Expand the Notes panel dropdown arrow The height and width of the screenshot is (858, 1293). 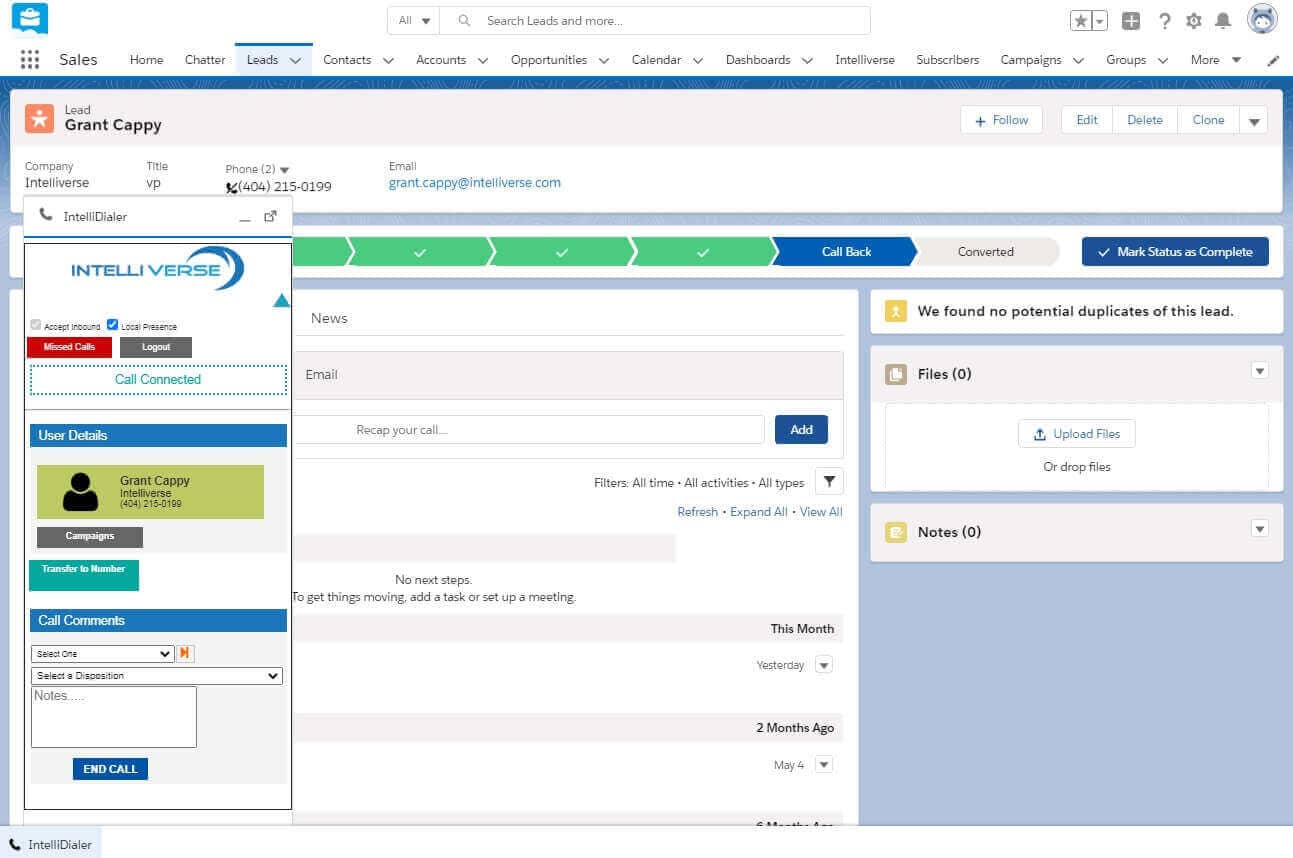click(x=1260, y=529)
